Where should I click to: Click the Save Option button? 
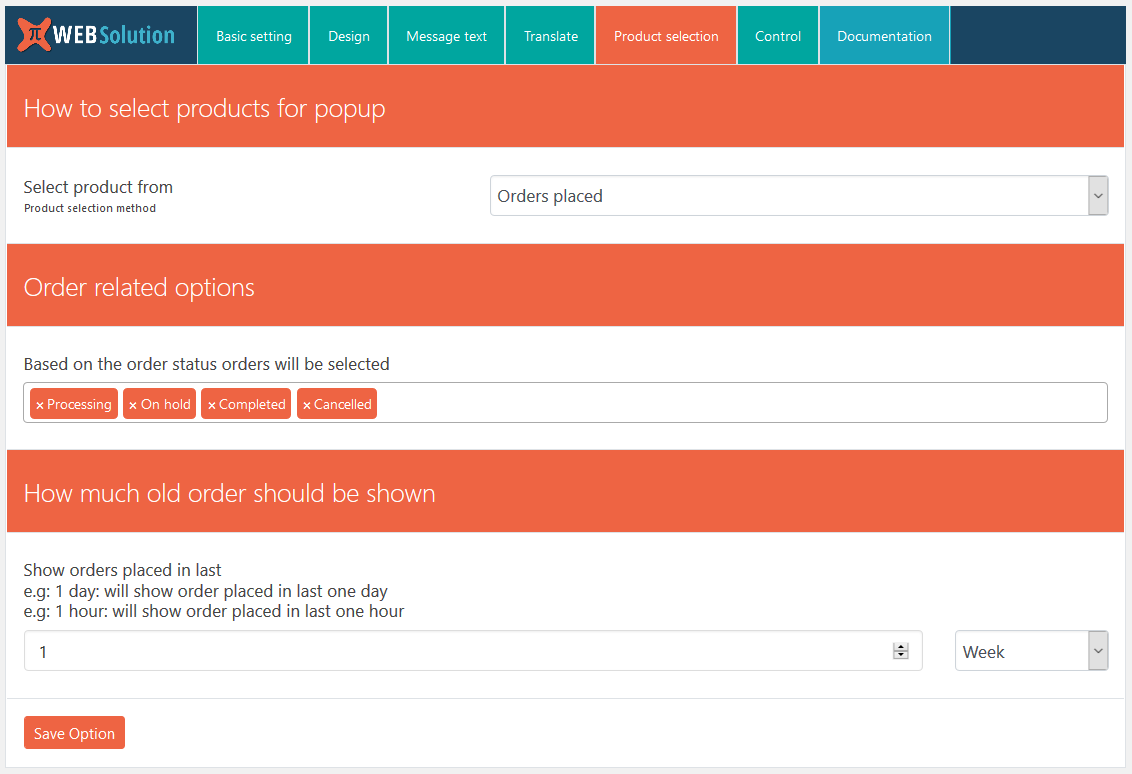coord(74,732)
